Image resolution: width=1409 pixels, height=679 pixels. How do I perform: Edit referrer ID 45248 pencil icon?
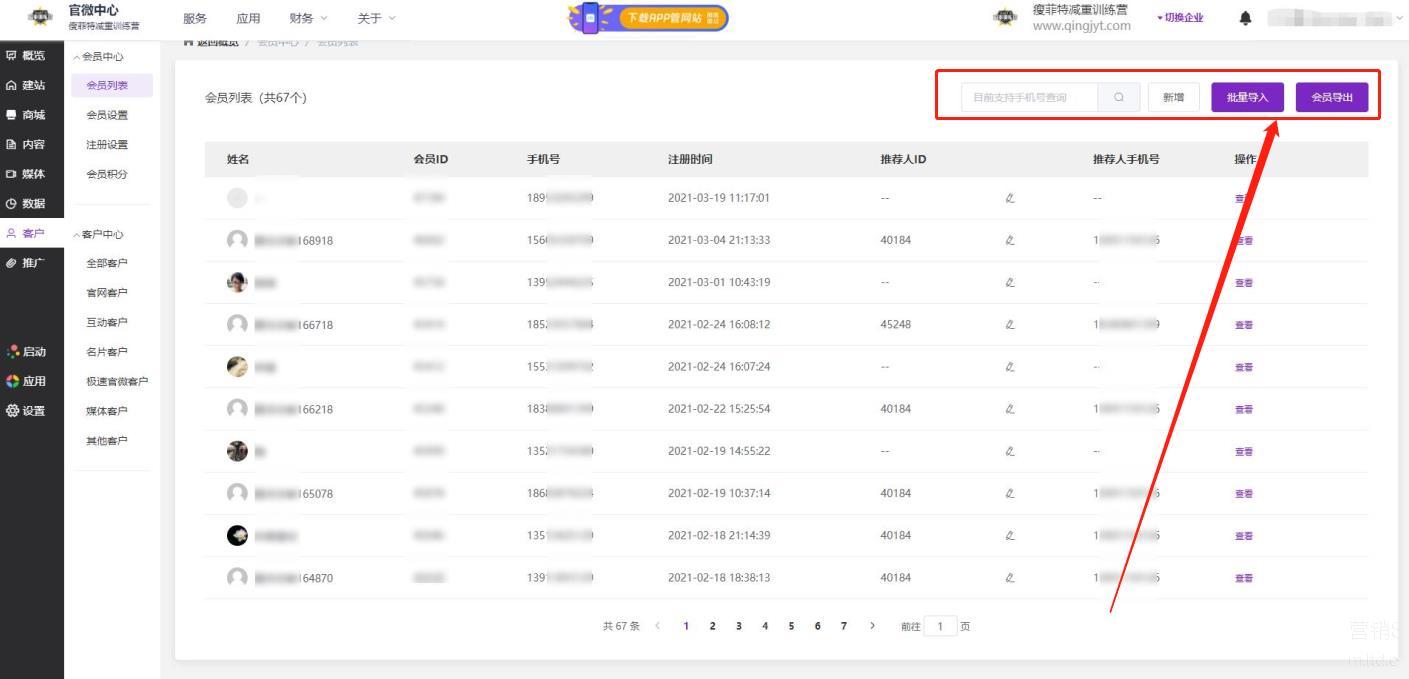tap(1010, 325)
